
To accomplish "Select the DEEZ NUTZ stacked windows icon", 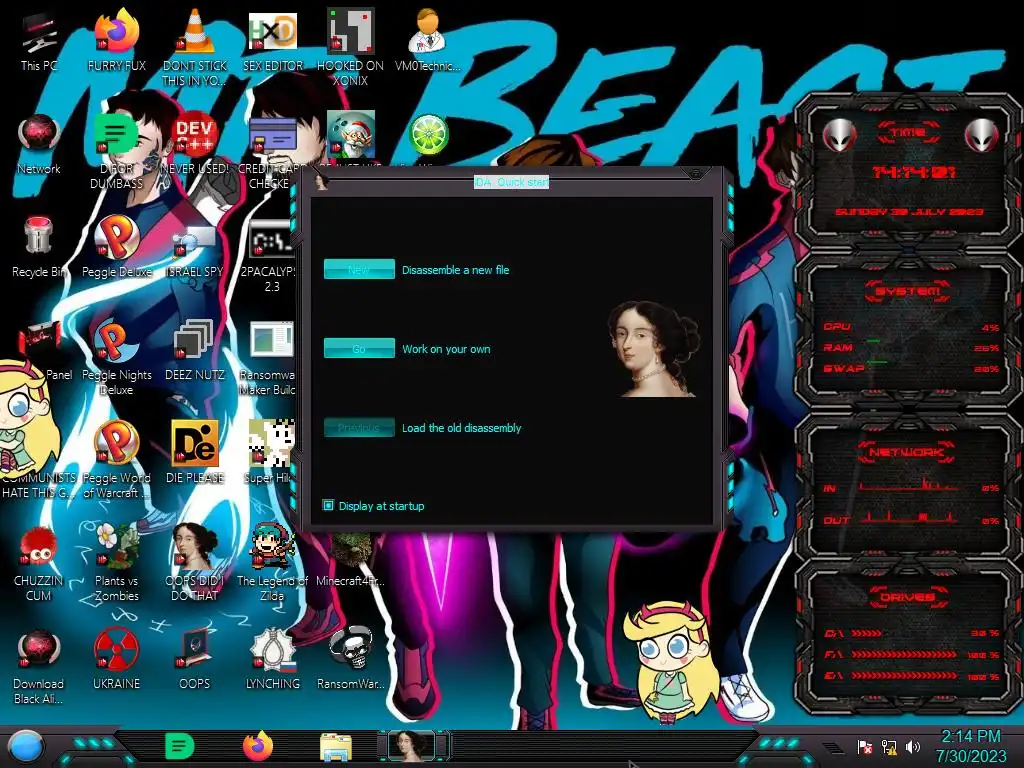I will point(195,351).
